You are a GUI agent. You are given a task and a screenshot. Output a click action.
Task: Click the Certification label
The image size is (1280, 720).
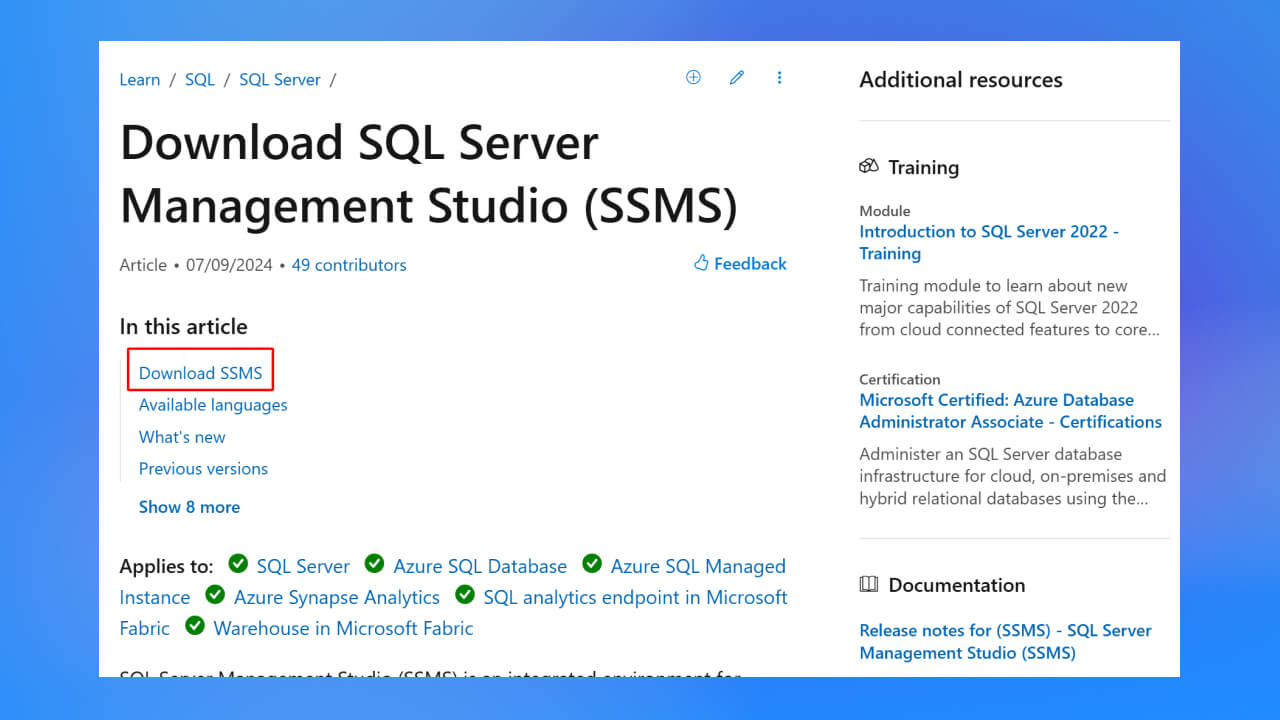(x=900, y=379)
